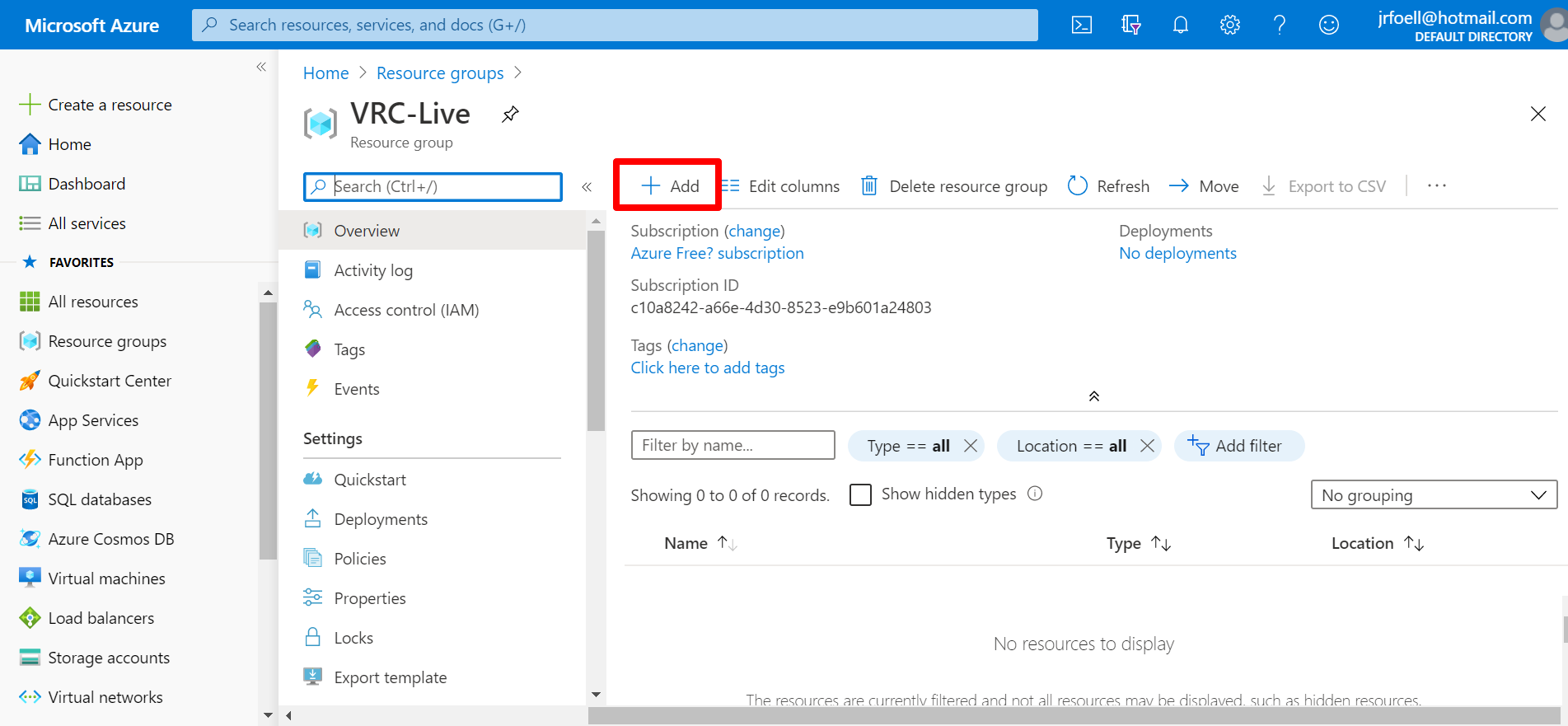This screenshot has height=726, width=1568.
Task: Click the Azure Free? subscription link
Action: pos(717,253)
